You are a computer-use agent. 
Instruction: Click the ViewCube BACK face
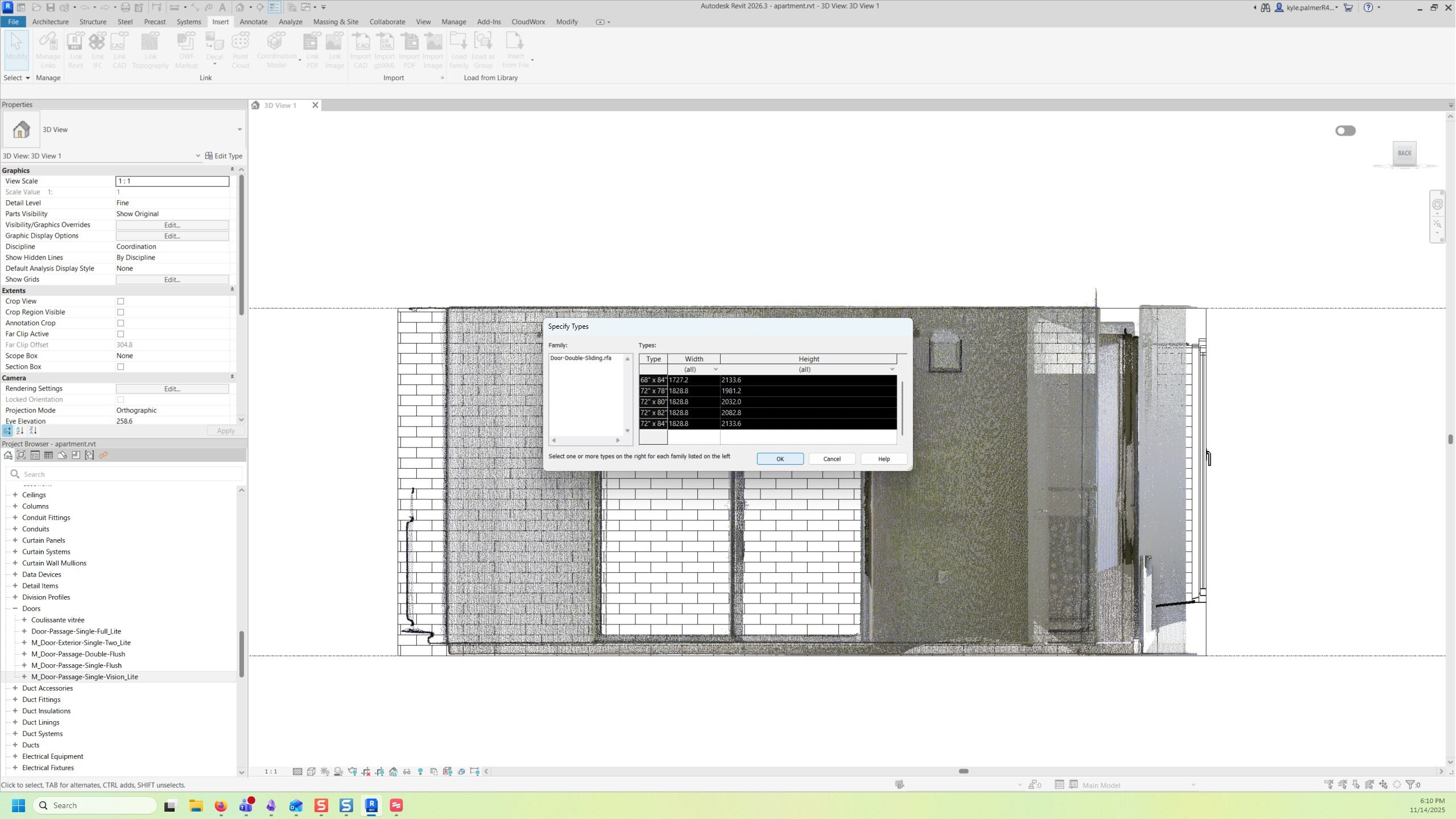[x=1404, y=153]
